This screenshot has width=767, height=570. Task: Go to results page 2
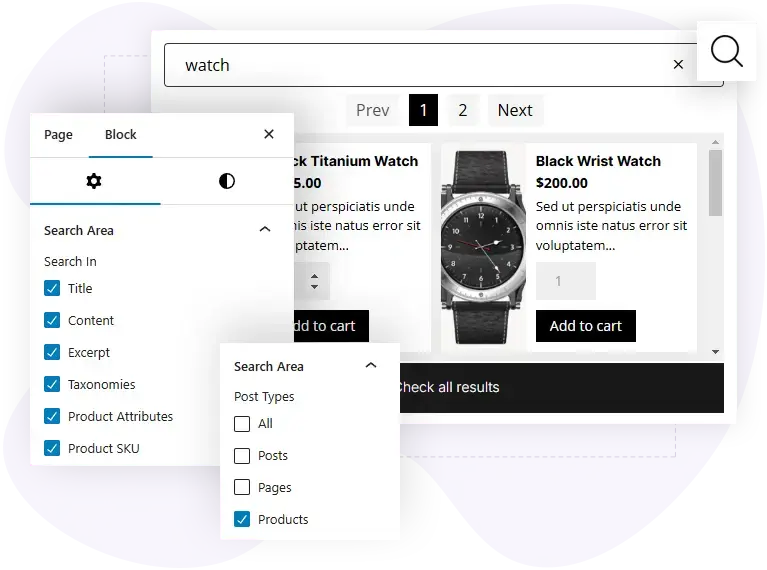point(463,110)
